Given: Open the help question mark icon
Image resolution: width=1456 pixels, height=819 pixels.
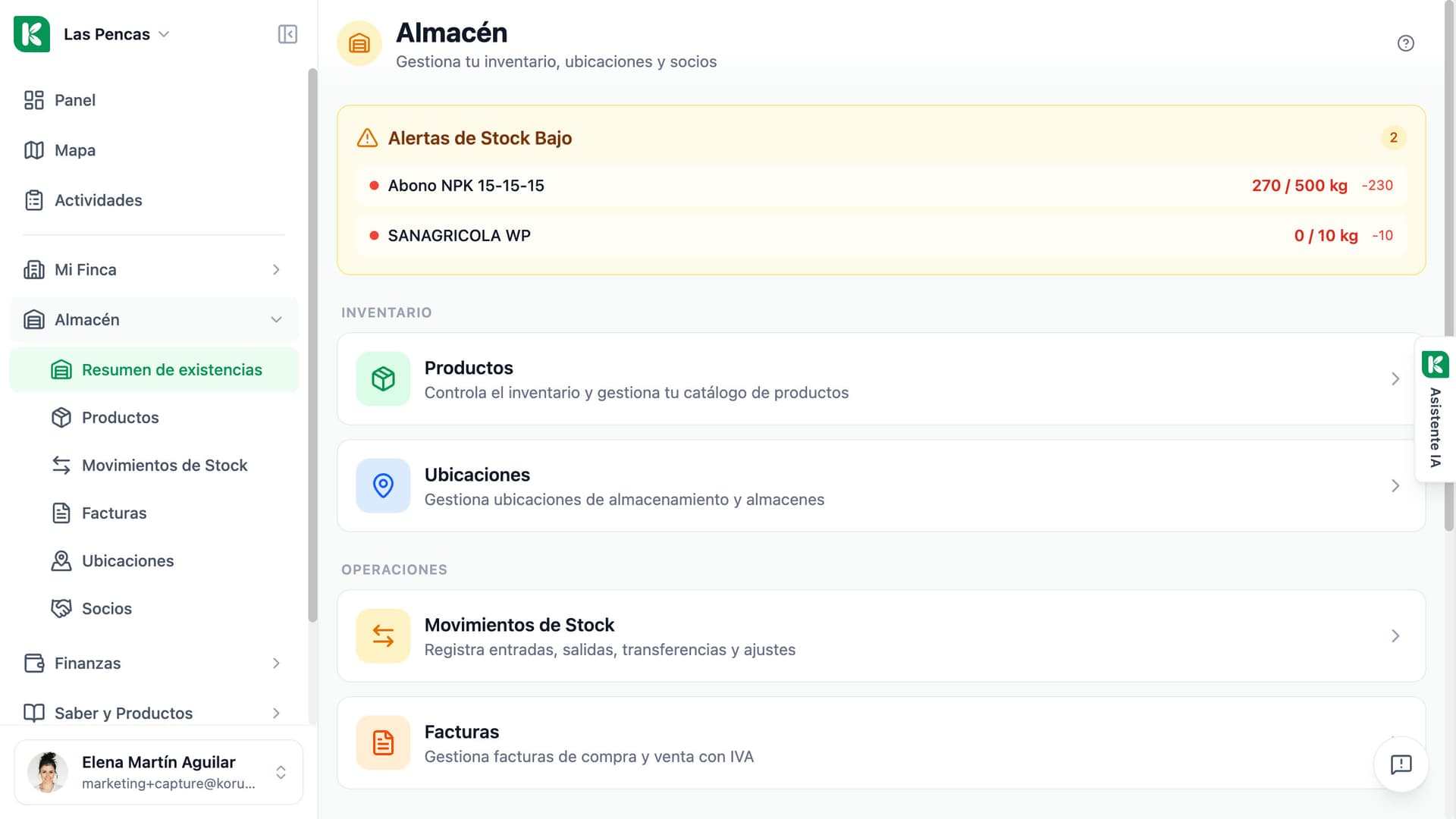Looking at the screenshot, I should 1405,43.
